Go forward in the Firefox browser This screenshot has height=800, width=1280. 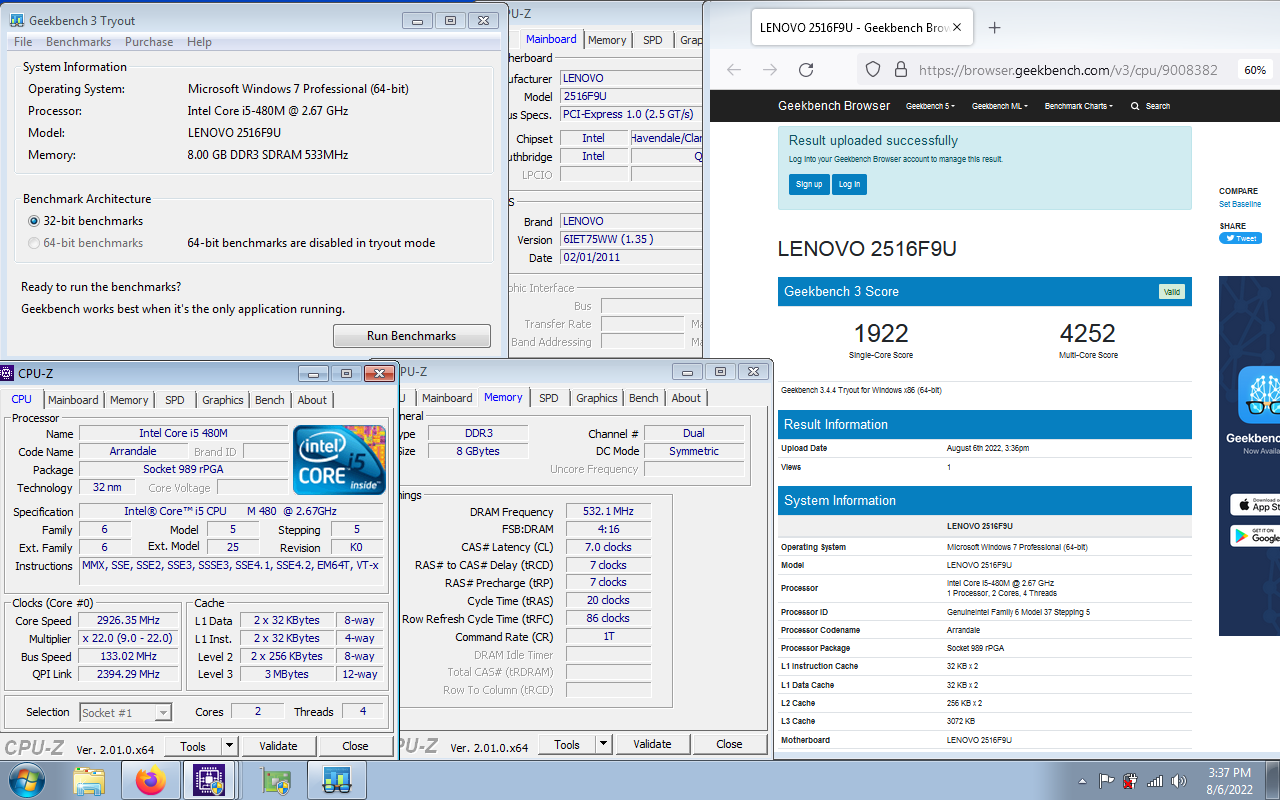770,70
